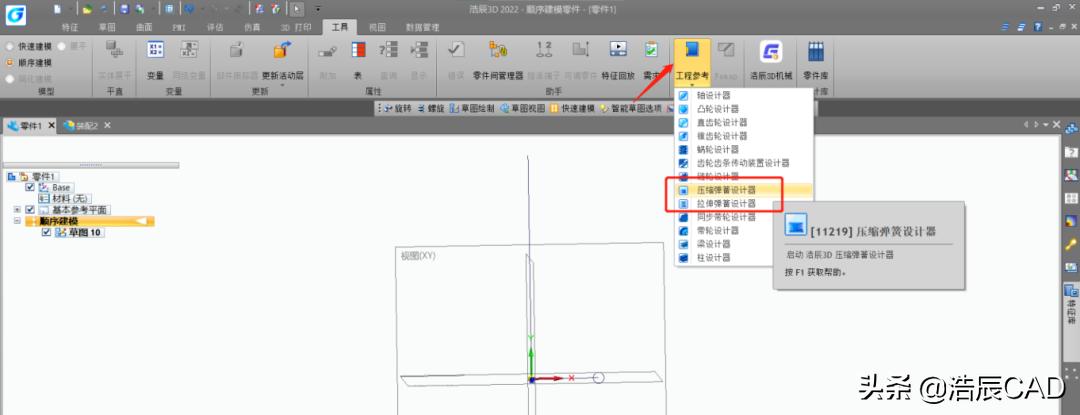Choose 柱设计器 from the menu
1080x415 pixels.
point(744,258)
